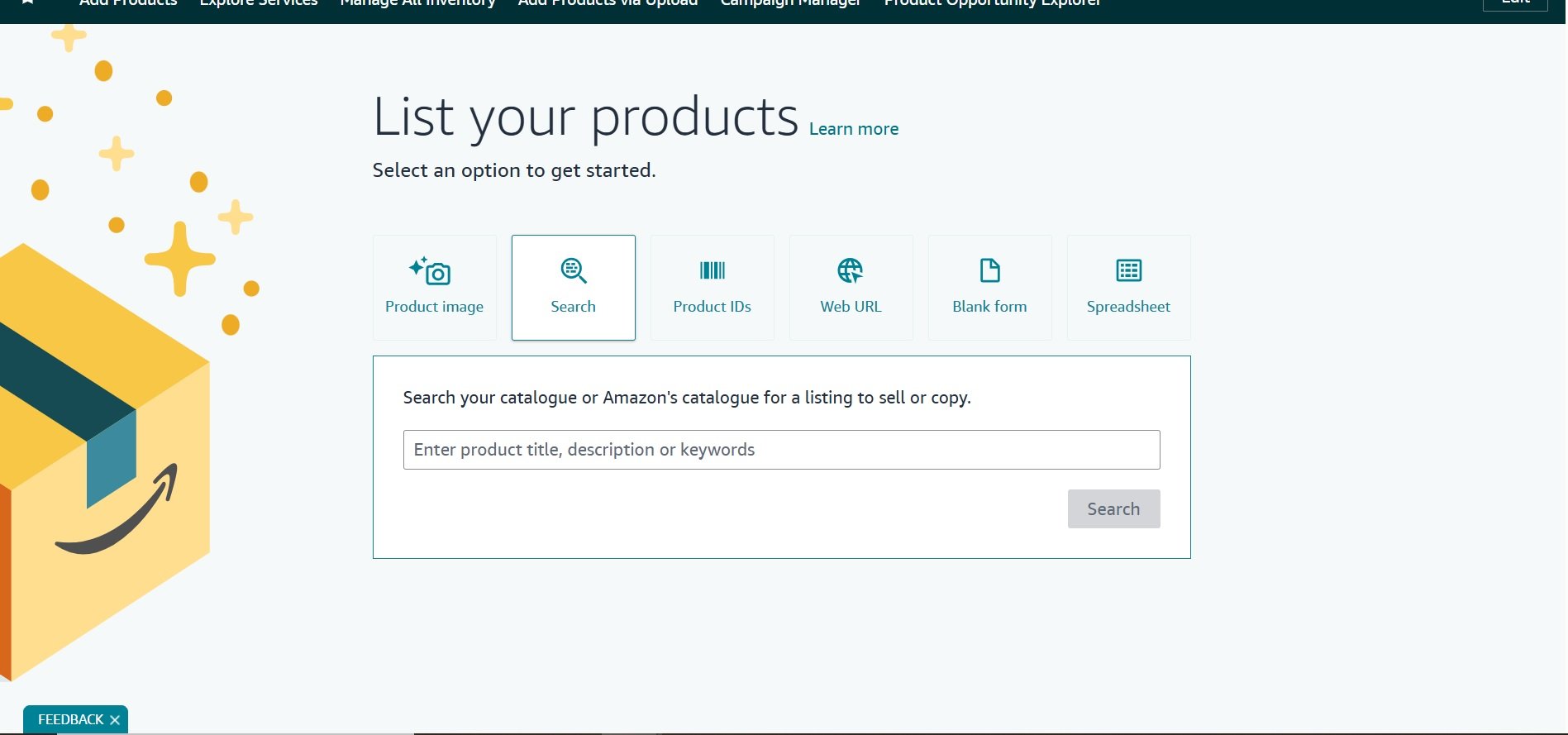
Task: Choose the Search magnifier tile
Action: click(573, 287)
